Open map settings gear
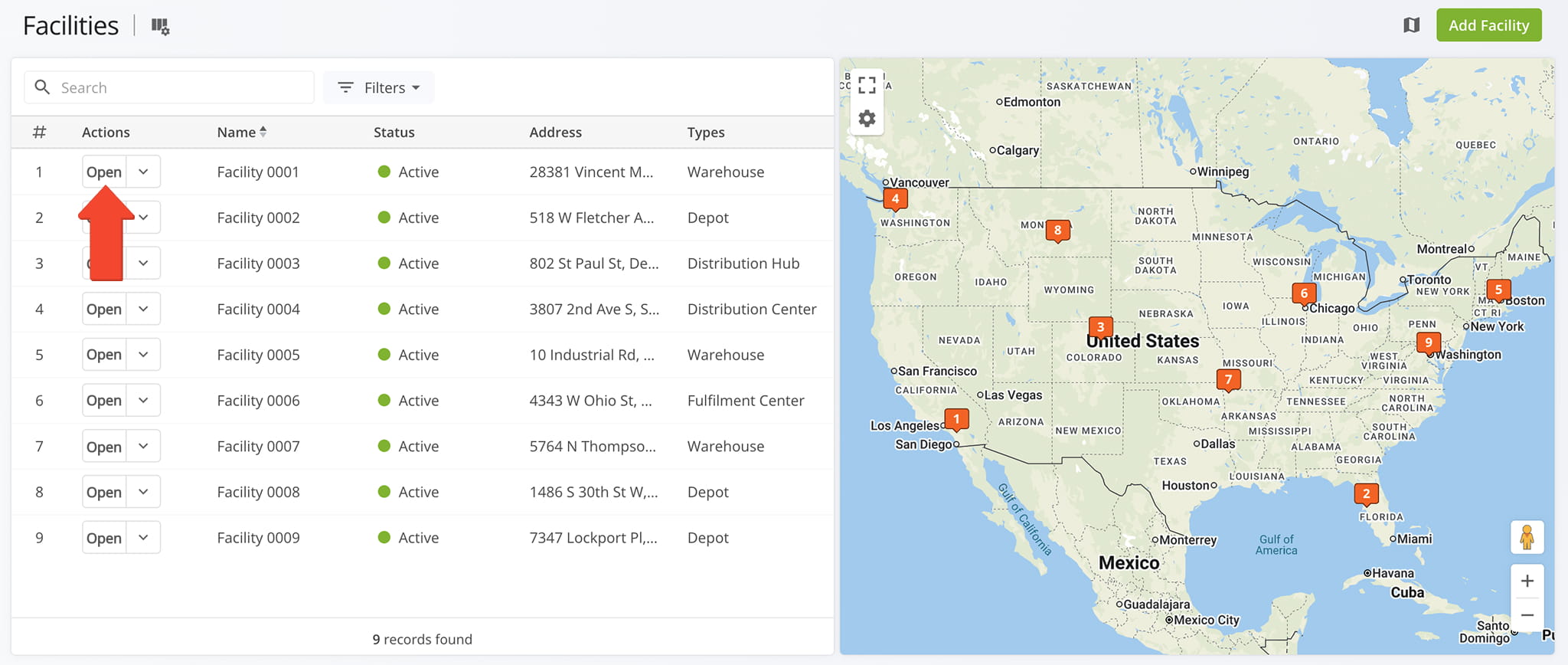The image size is (1568, 665). (867, 119)
